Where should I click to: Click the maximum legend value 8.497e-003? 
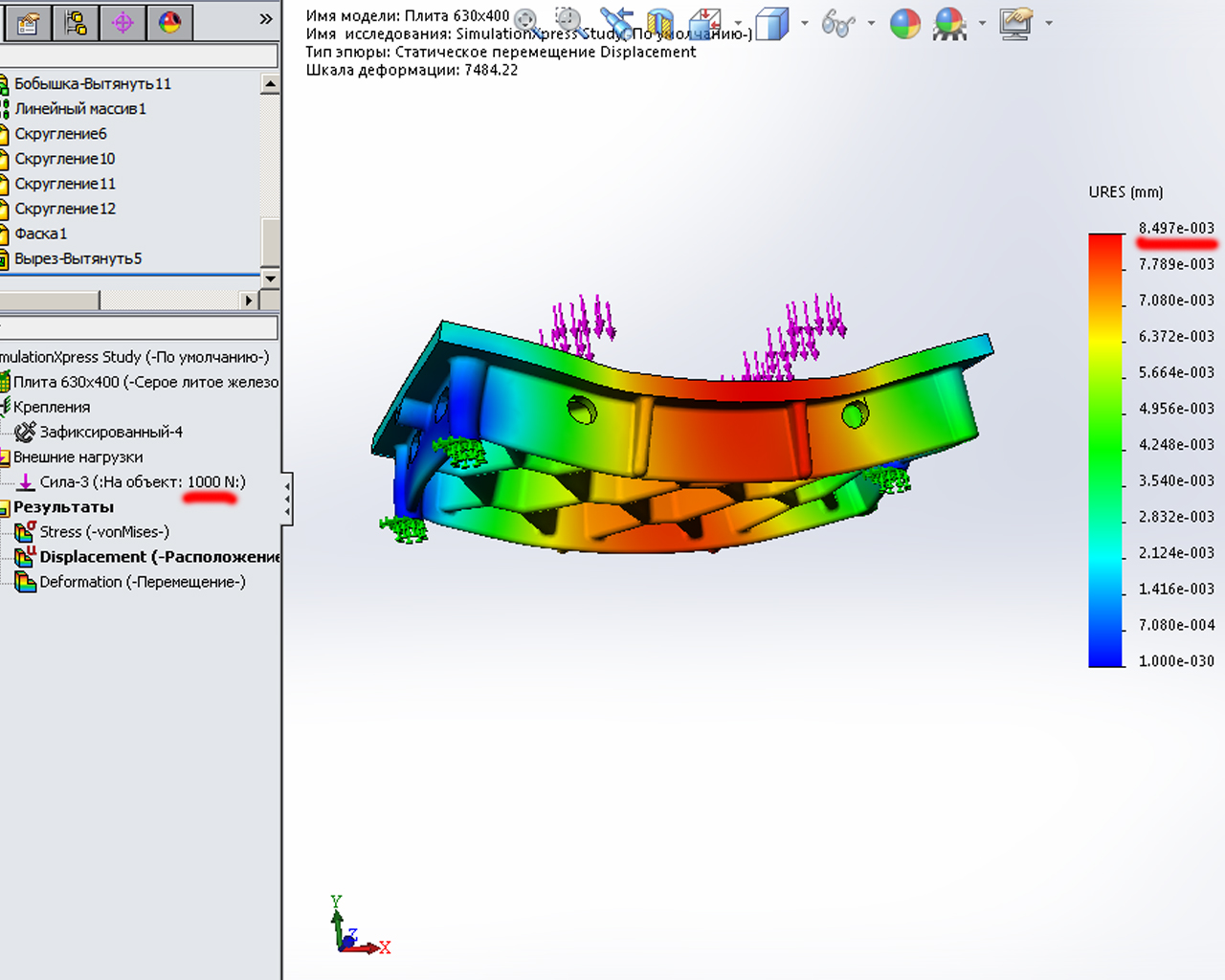tap(1176, 228)
